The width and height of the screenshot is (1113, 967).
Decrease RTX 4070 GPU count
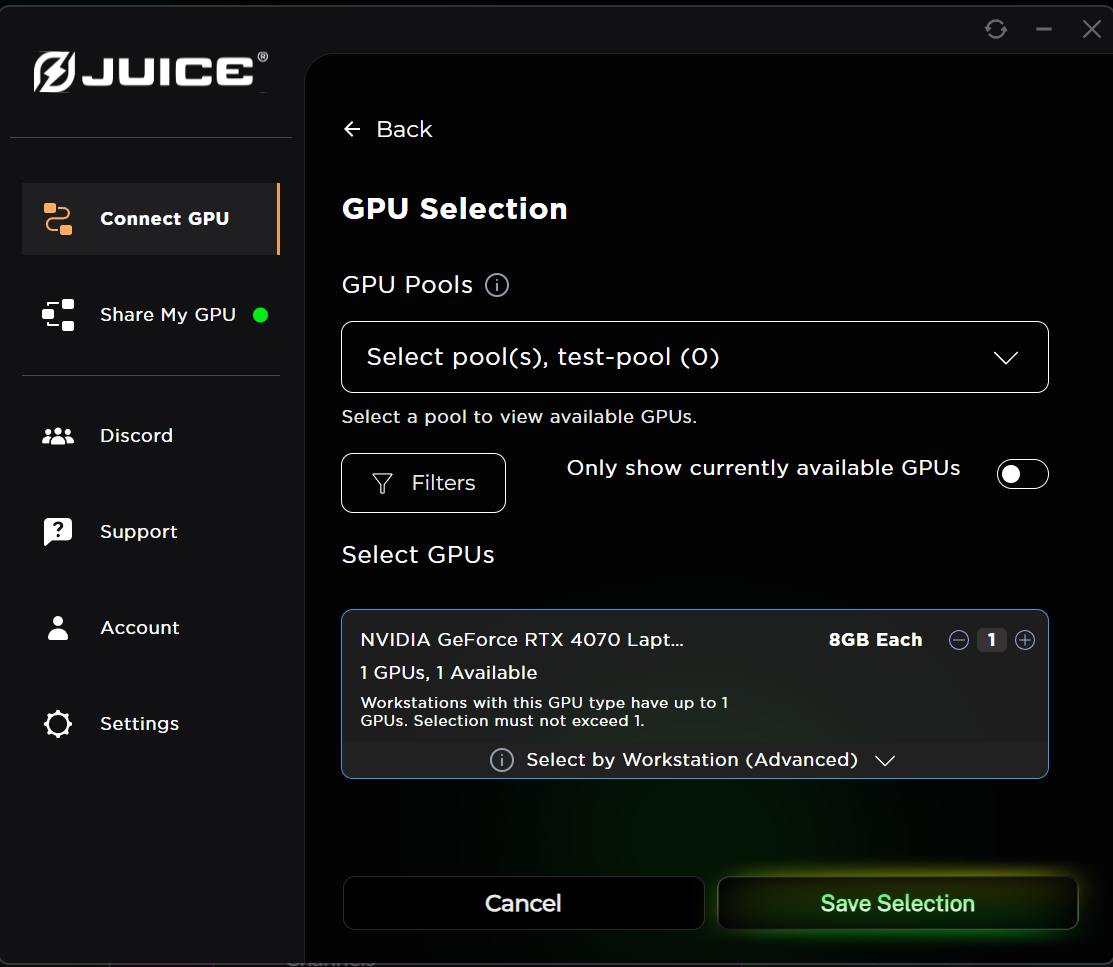pyautogui.click(x=959, y=640)
